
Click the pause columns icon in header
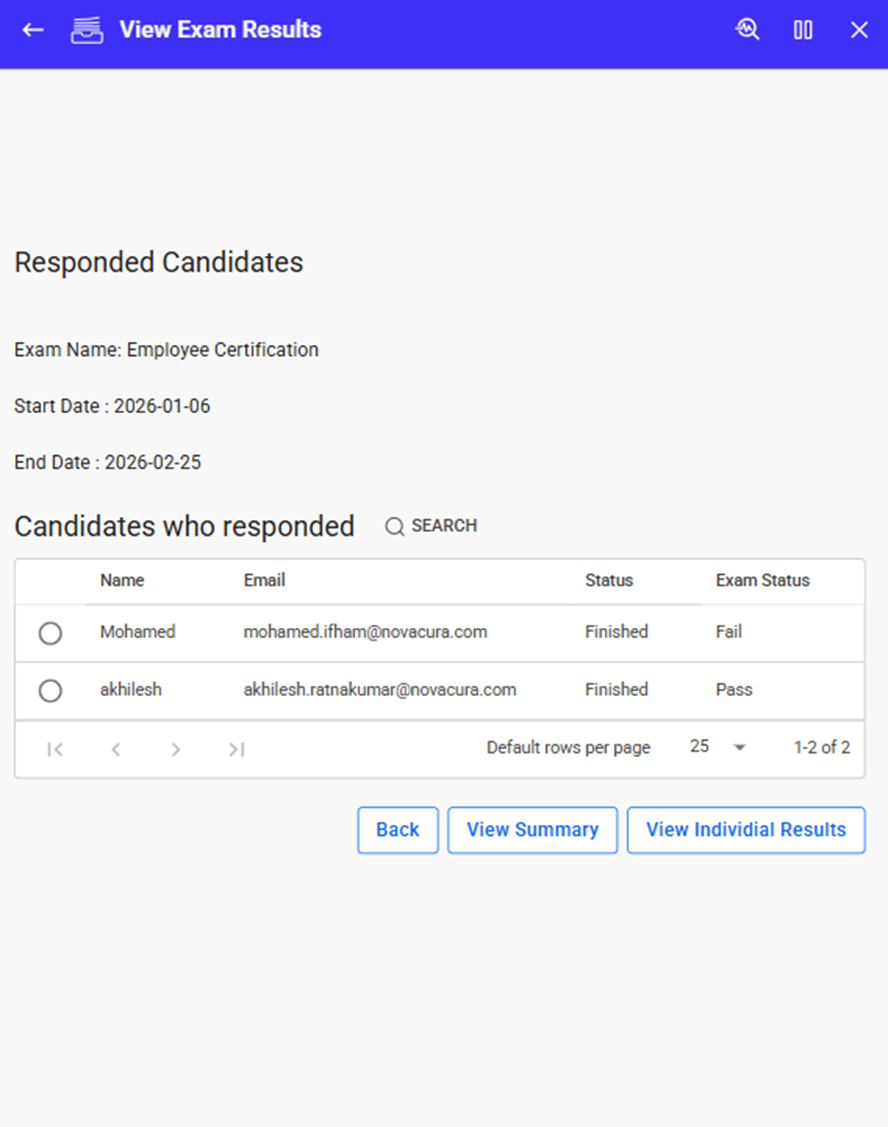click(x=803, y=30)
